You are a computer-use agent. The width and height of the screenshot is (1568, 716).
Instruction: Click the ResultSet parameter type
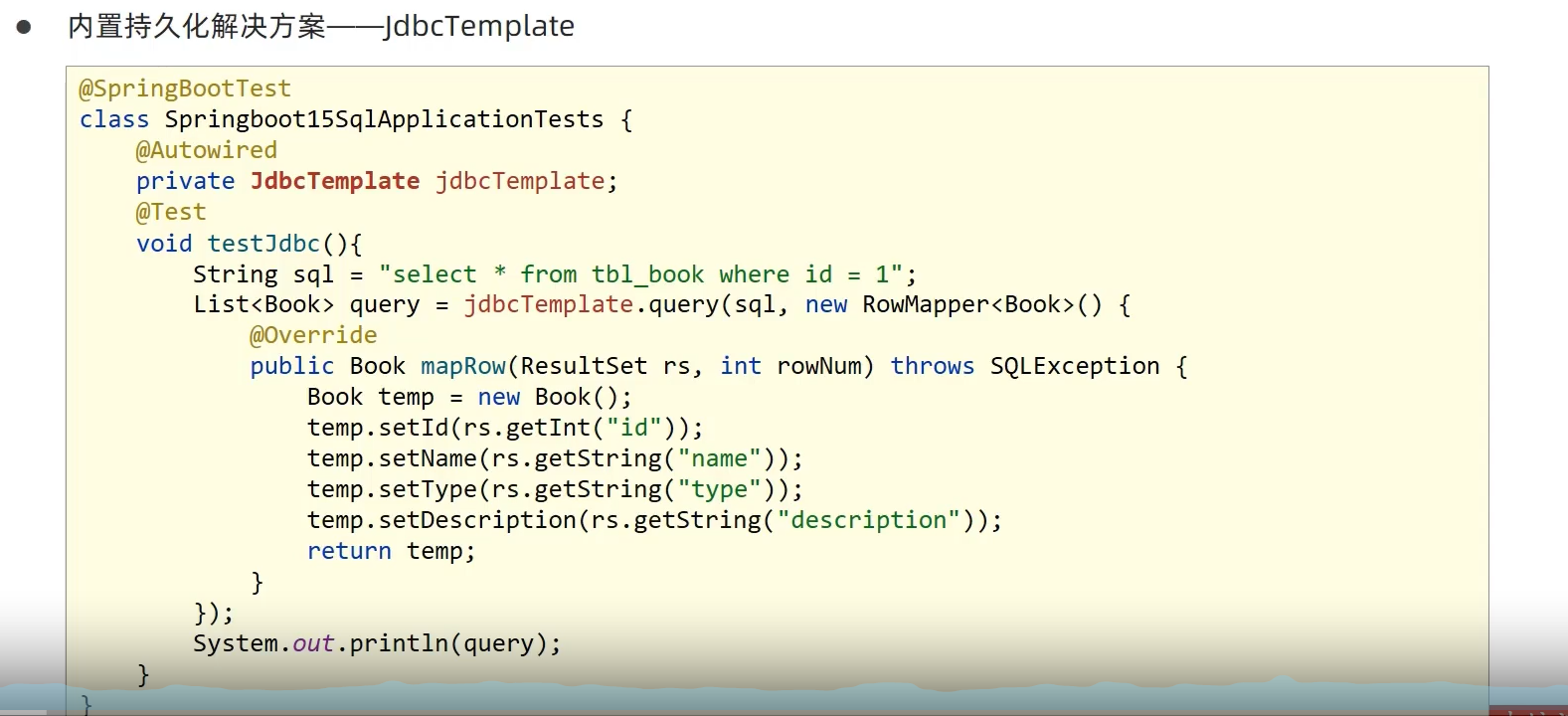pos(584,366)
